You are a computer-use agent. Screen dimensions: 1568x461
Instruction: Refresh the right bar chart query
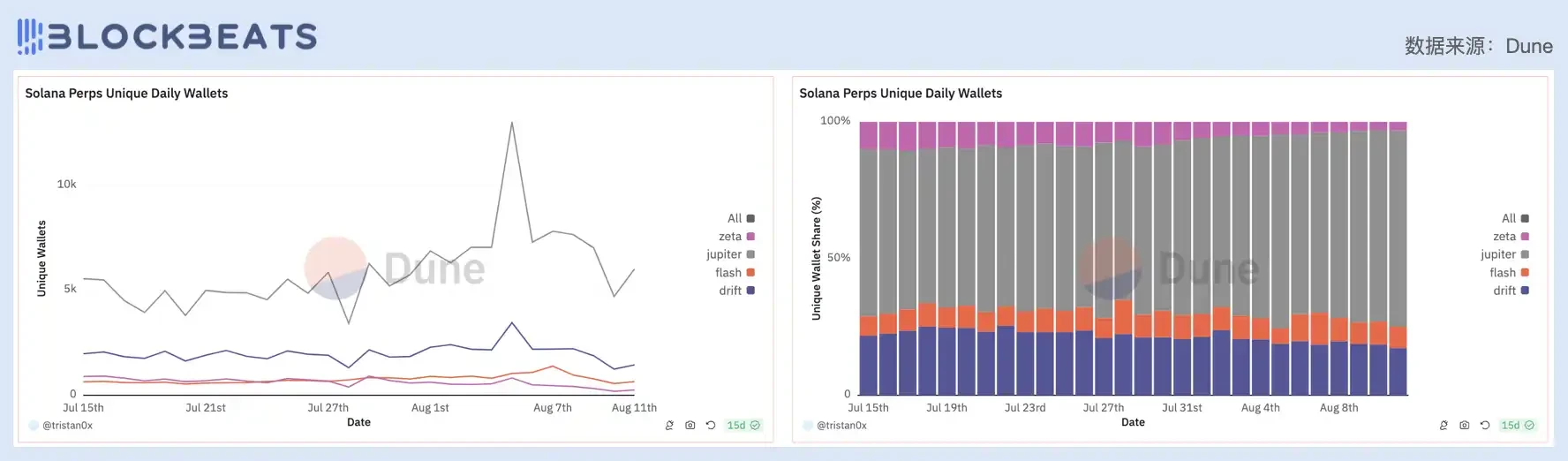(1485, 425)
